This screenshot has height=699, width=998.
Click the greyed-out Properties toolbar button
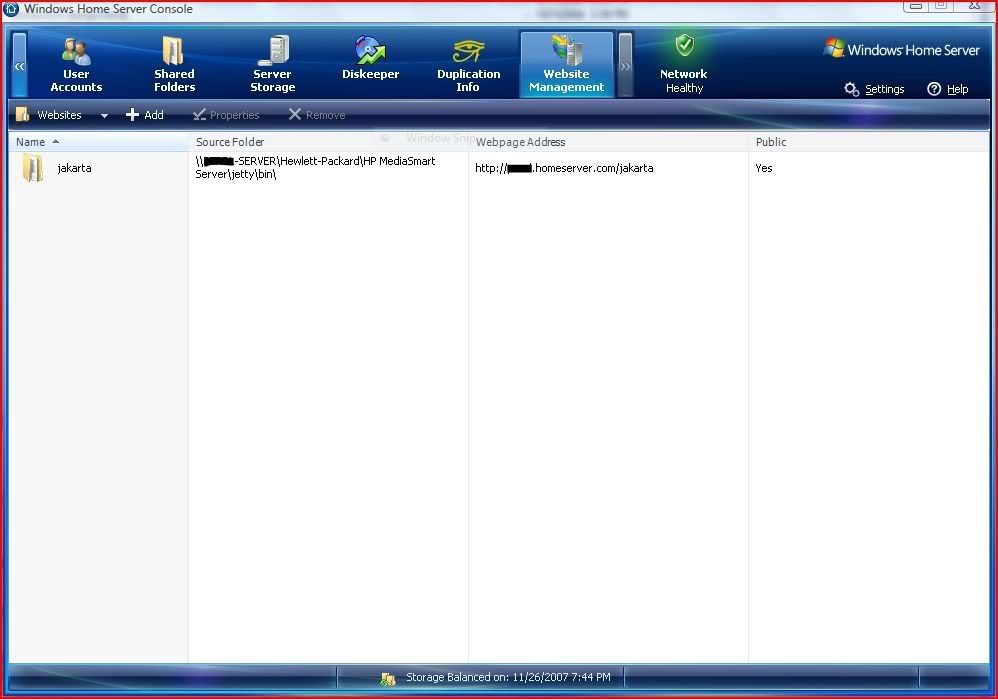226,115
